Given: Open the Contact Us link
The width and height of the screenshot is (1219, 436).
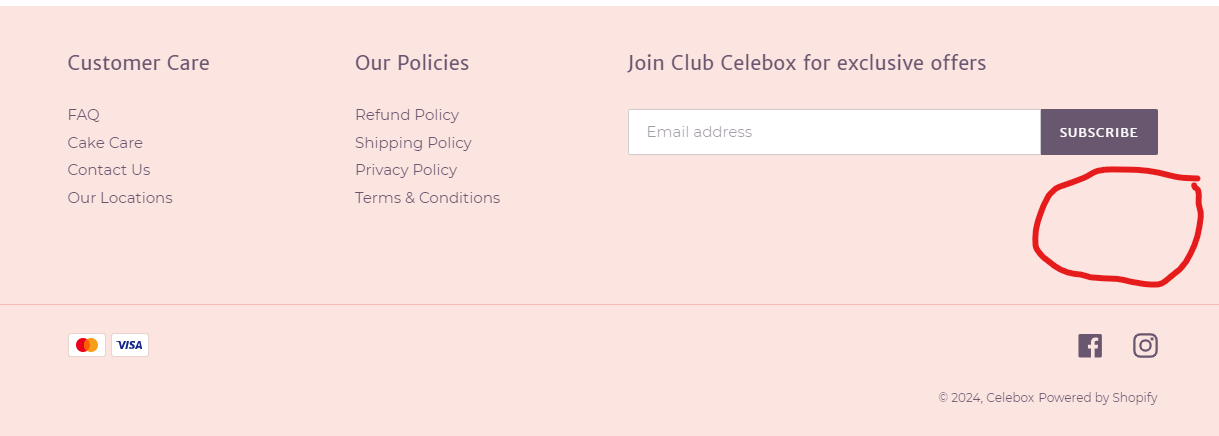Looking at the screenshot, I should pyautogui.click(x=109, y=170).
